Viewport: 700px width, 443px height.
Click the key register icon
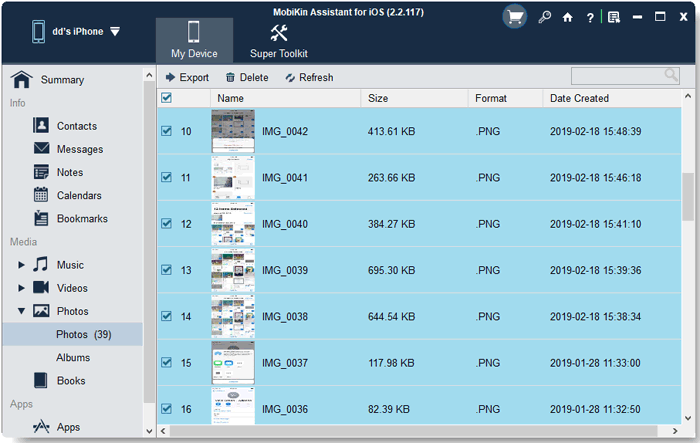click(x=544, y=17)
